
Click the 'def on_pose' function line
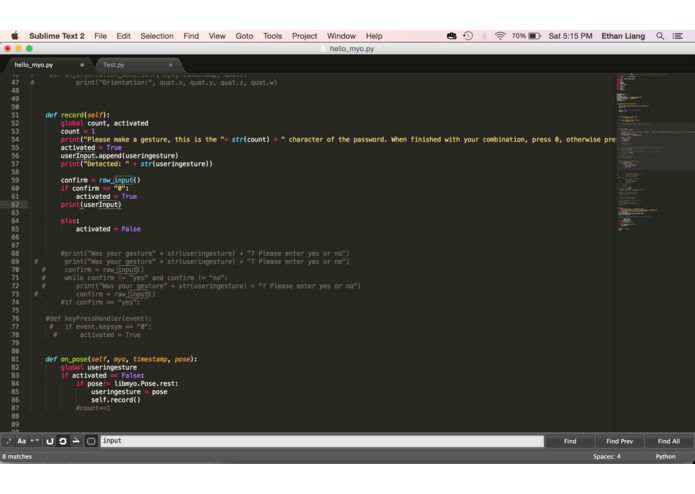click(121, 359)
